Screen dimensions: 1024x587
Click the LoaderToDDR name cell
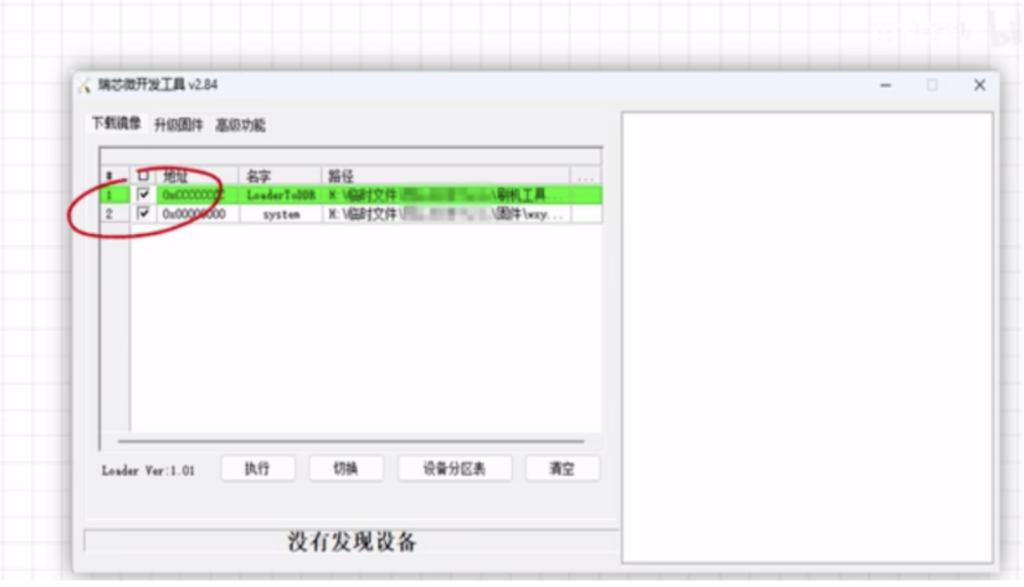281,195
